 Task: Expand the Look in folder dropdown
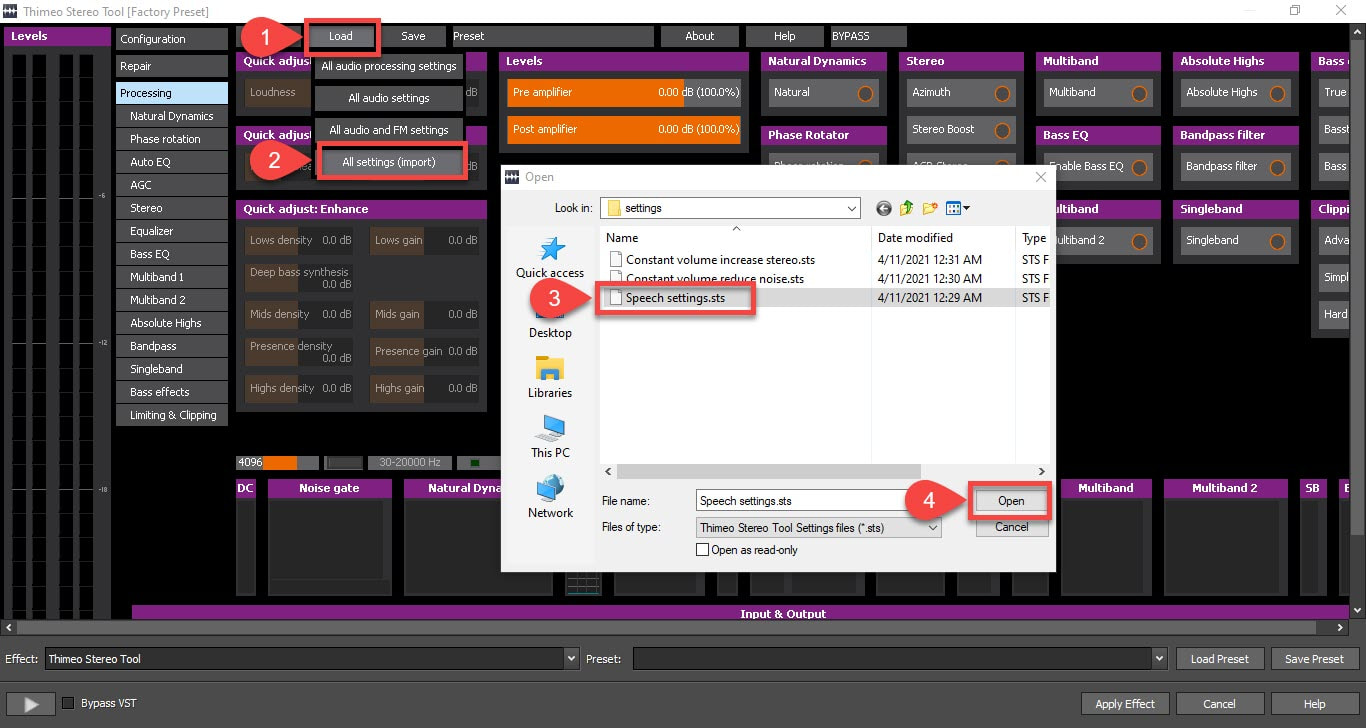click(852, 208)
